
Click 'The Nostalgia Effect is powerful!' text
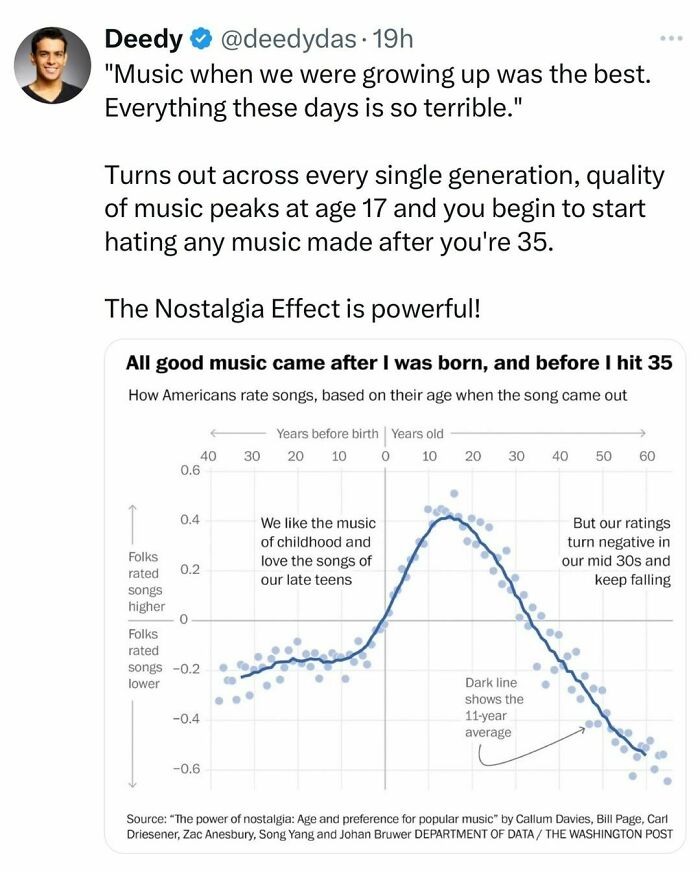coord(293,309)
